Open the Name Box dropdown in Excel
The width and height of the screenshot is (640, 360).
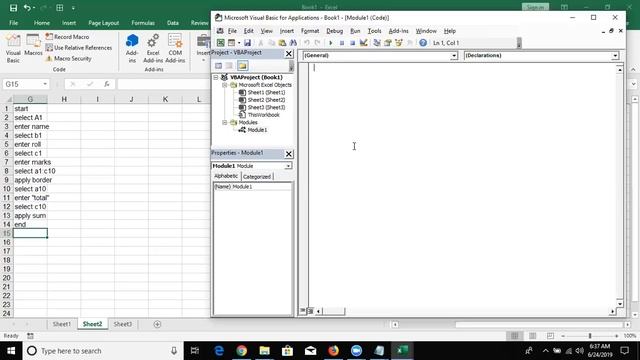click(45, 84)
